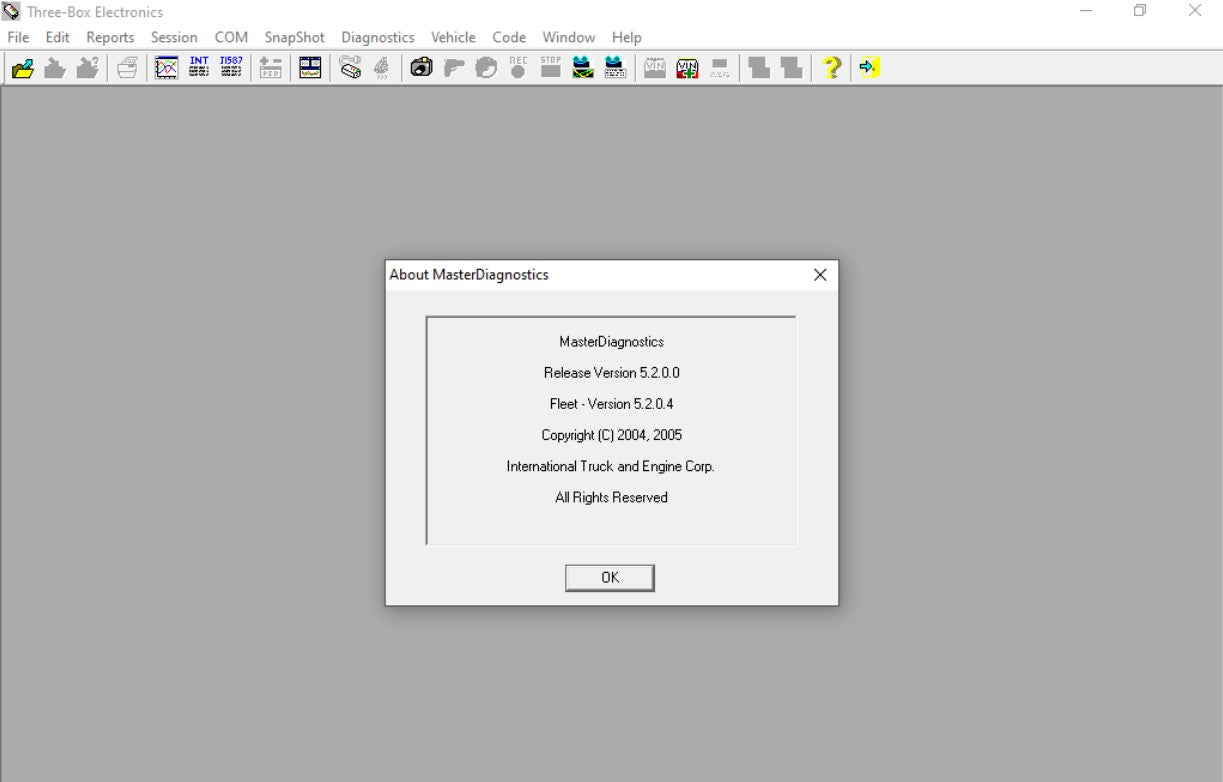Screen dimensions: 1223x782
Task: Click the COM connector cable icon
Action: (x=350, y=68)
